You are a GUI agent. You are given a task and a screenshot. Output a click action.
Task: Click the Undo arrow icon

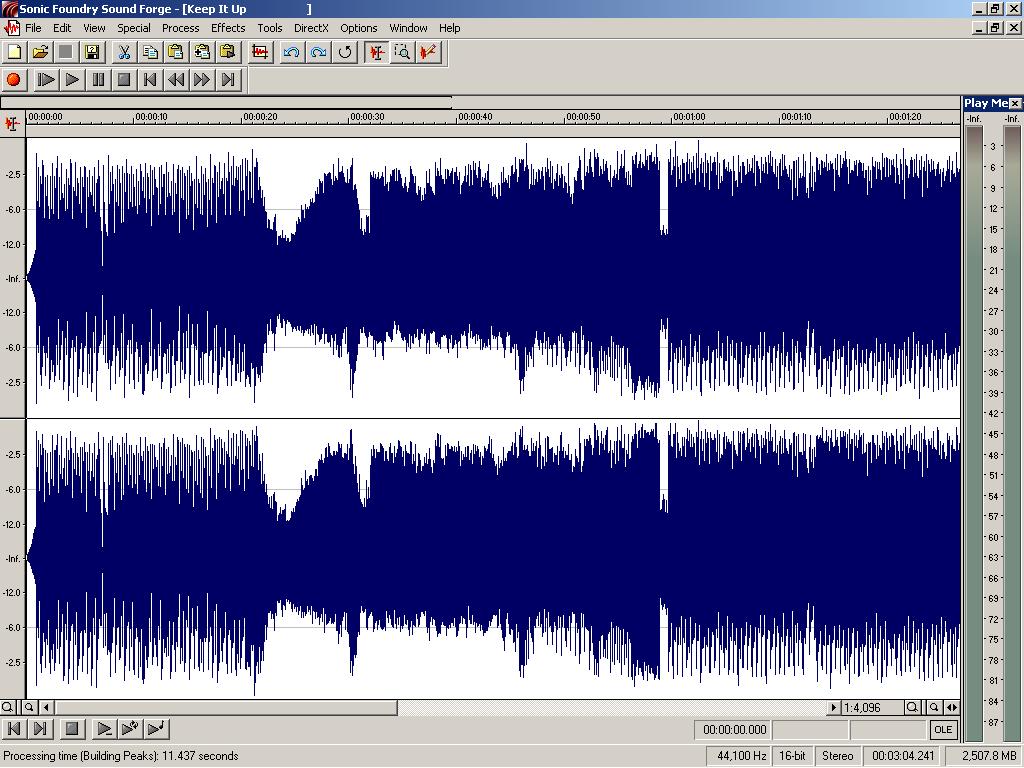292,52
